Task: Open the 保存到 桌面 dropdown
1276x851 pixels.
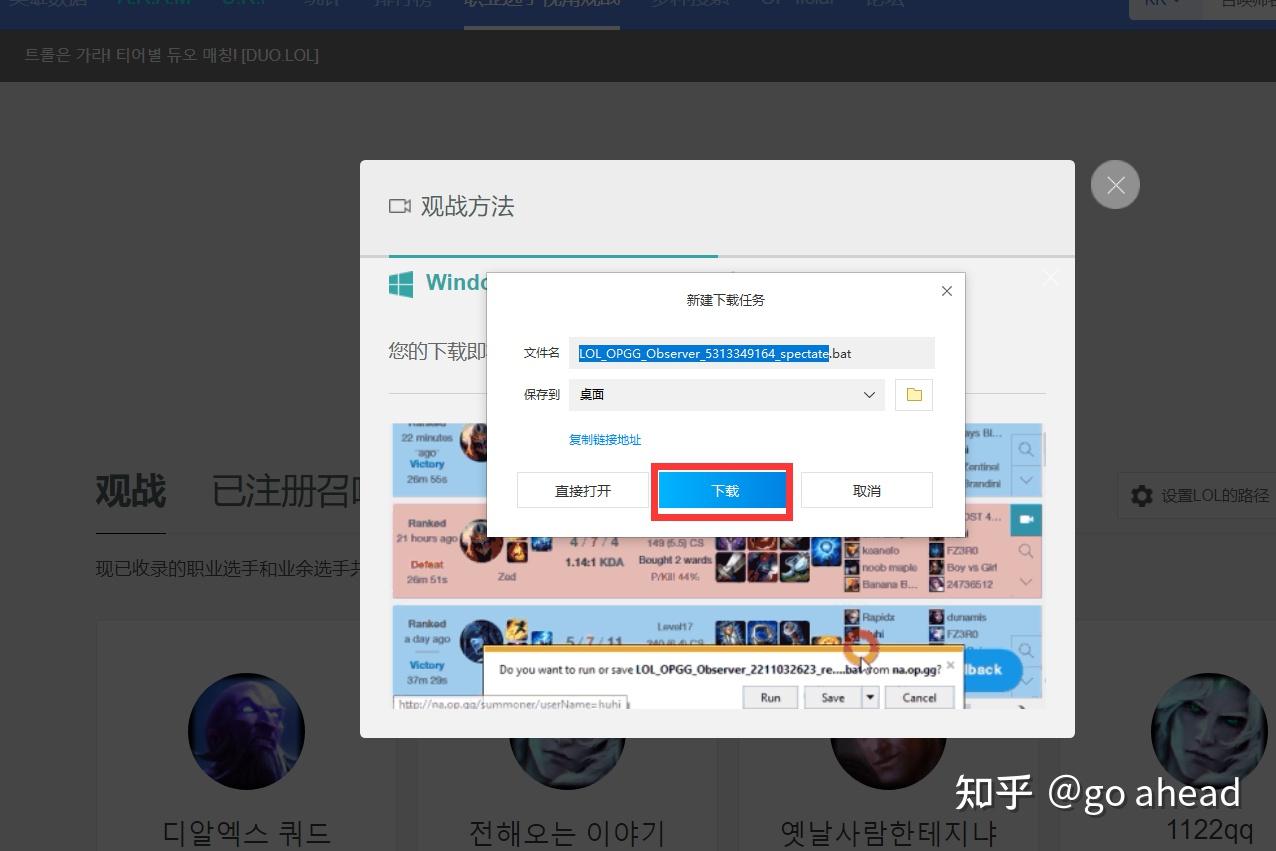Action: click(726, 394)
